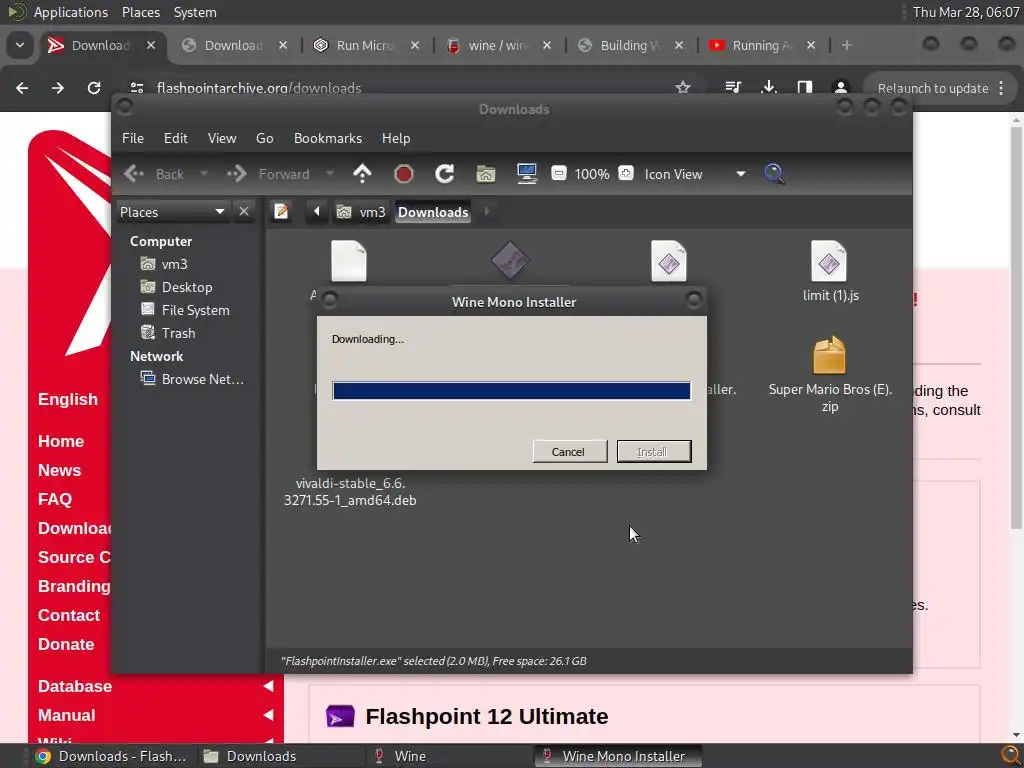
Task: Click the Downloads path breadcrumb
Action: point(432,212)
